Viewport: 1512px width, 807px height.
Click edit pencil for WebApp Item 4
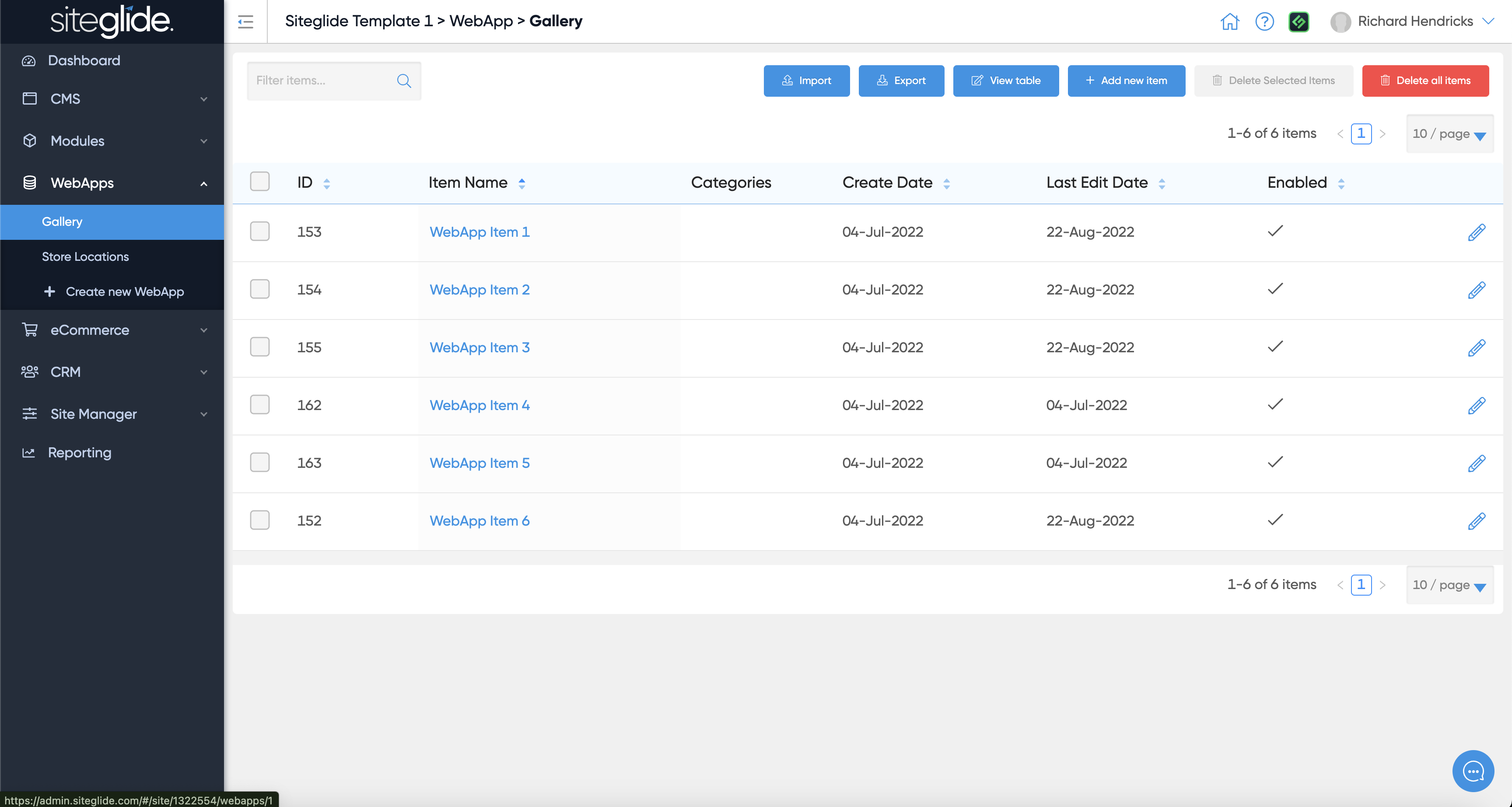point(1476,405)
